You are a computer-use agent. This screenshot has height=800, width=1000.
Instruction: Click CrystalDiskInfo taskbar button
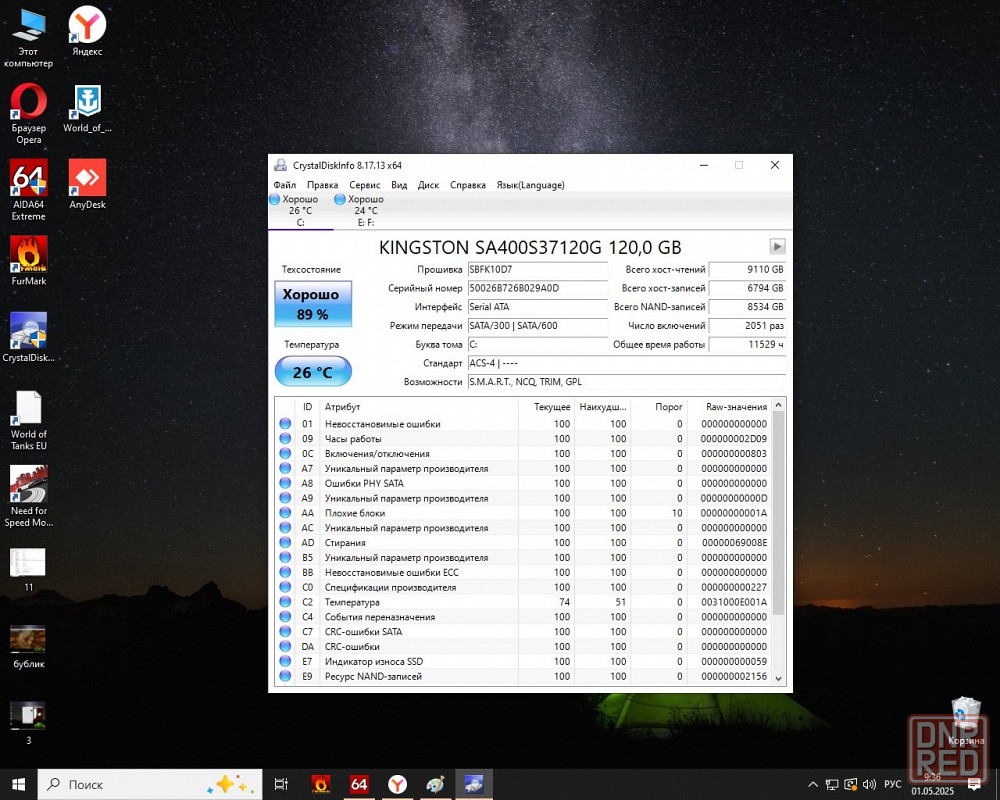474,784
